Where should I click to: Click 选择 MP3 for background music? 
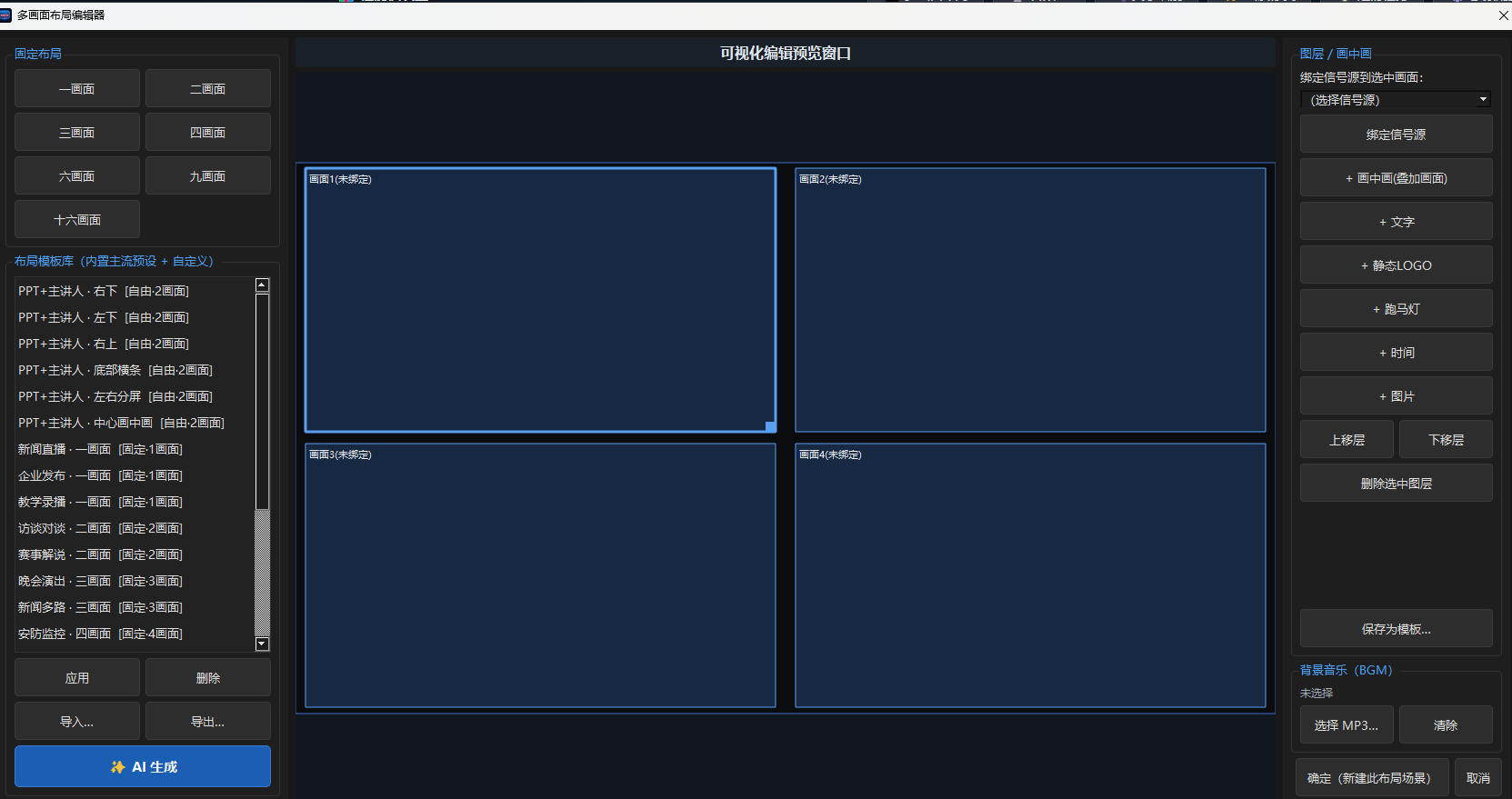[1347, 724]
